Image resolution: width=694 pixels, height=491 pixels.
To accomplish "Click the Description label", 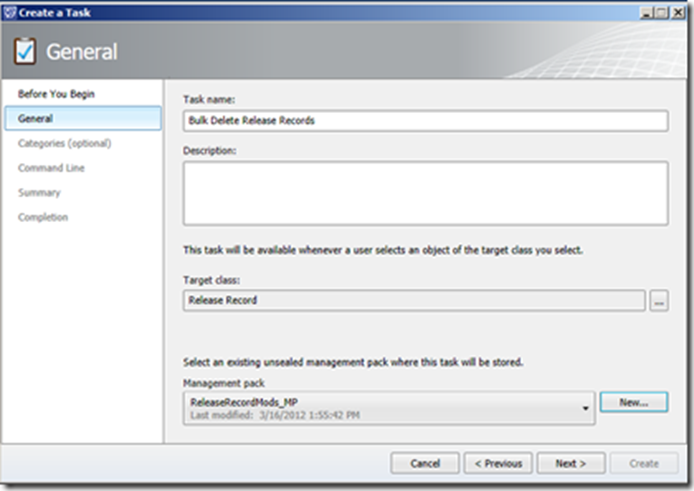I will pos(210,151).
